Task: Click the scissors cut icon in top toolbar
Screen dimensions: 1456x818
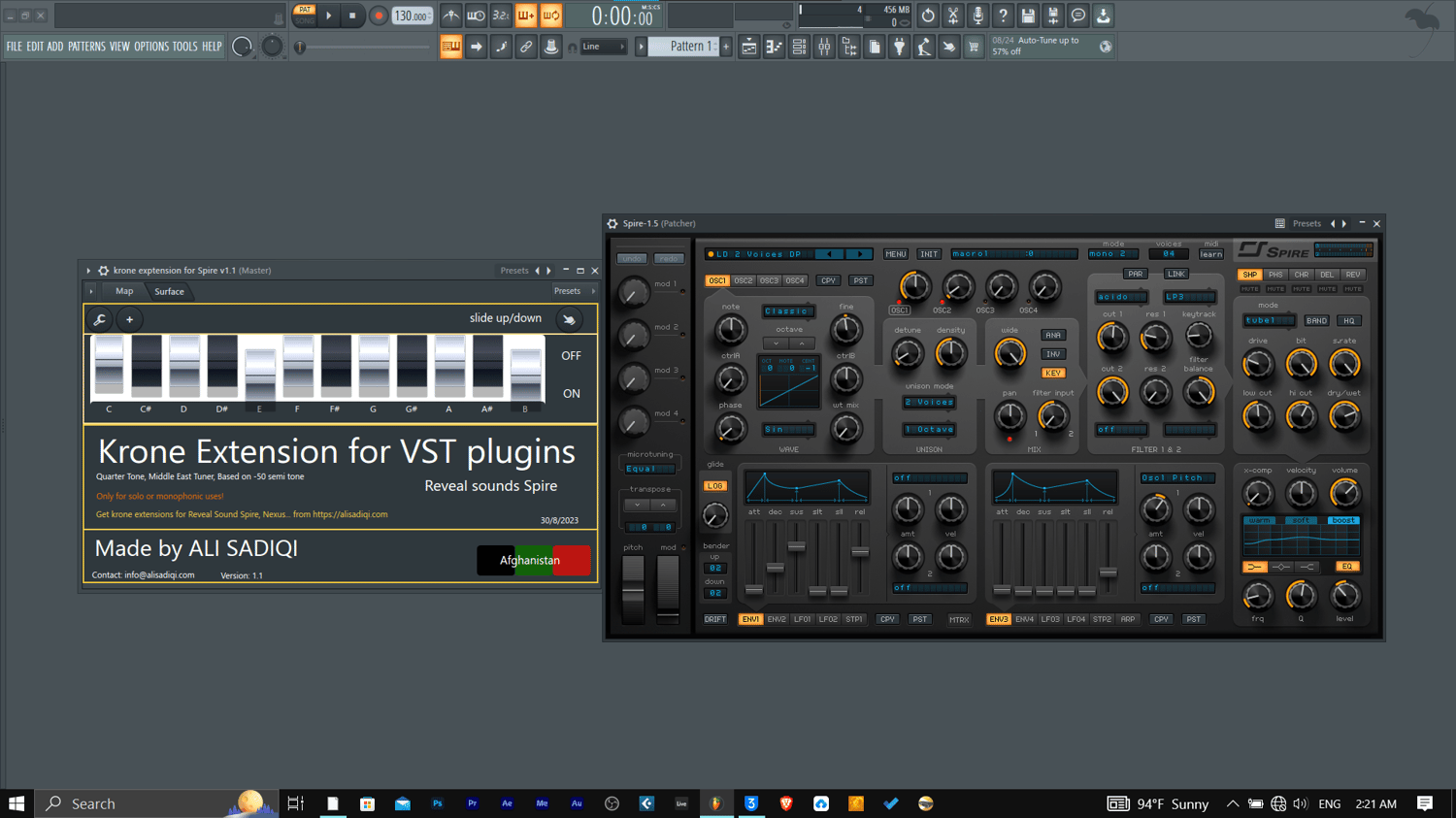Action: (x=953, y=16)
